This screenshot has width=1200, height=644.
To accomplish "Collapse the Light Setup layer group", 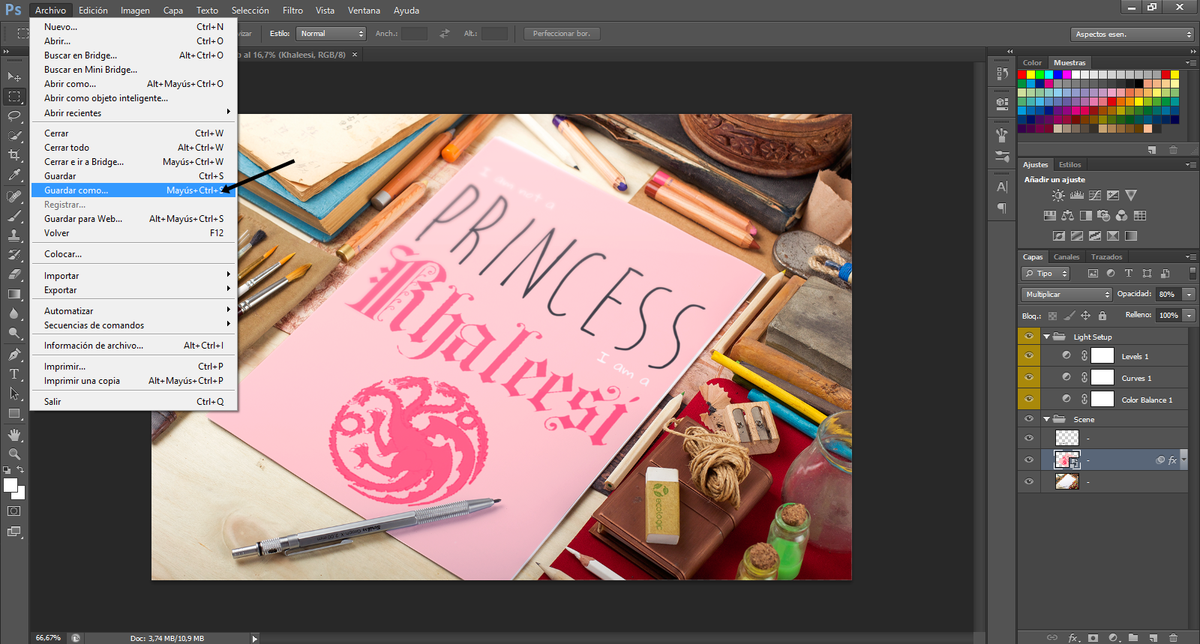I will [x=1047, y=336].
